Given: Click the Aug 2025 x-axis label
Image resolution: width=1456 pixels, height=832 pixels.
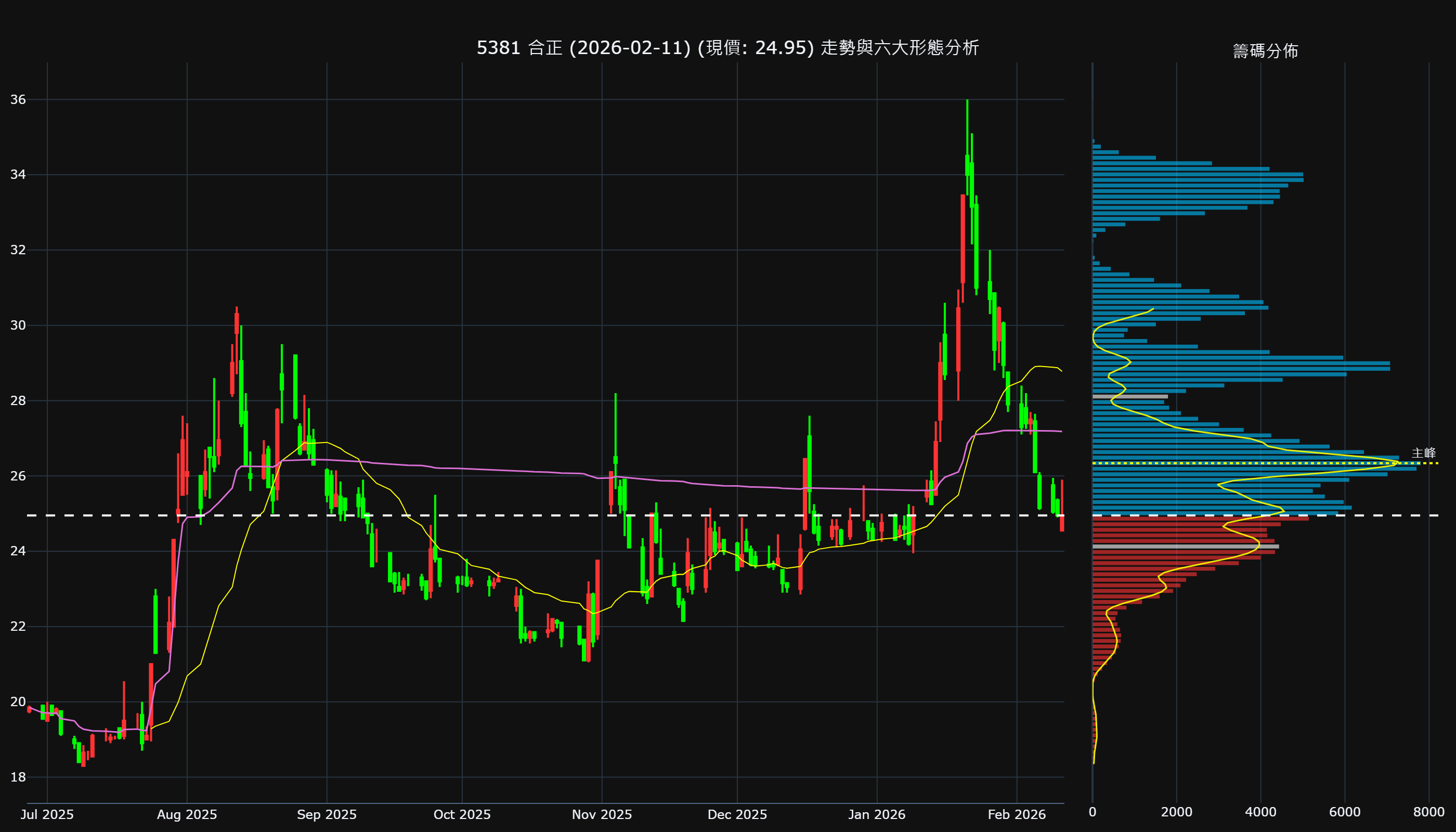Looking at the screenshot, I should point(187,814).
